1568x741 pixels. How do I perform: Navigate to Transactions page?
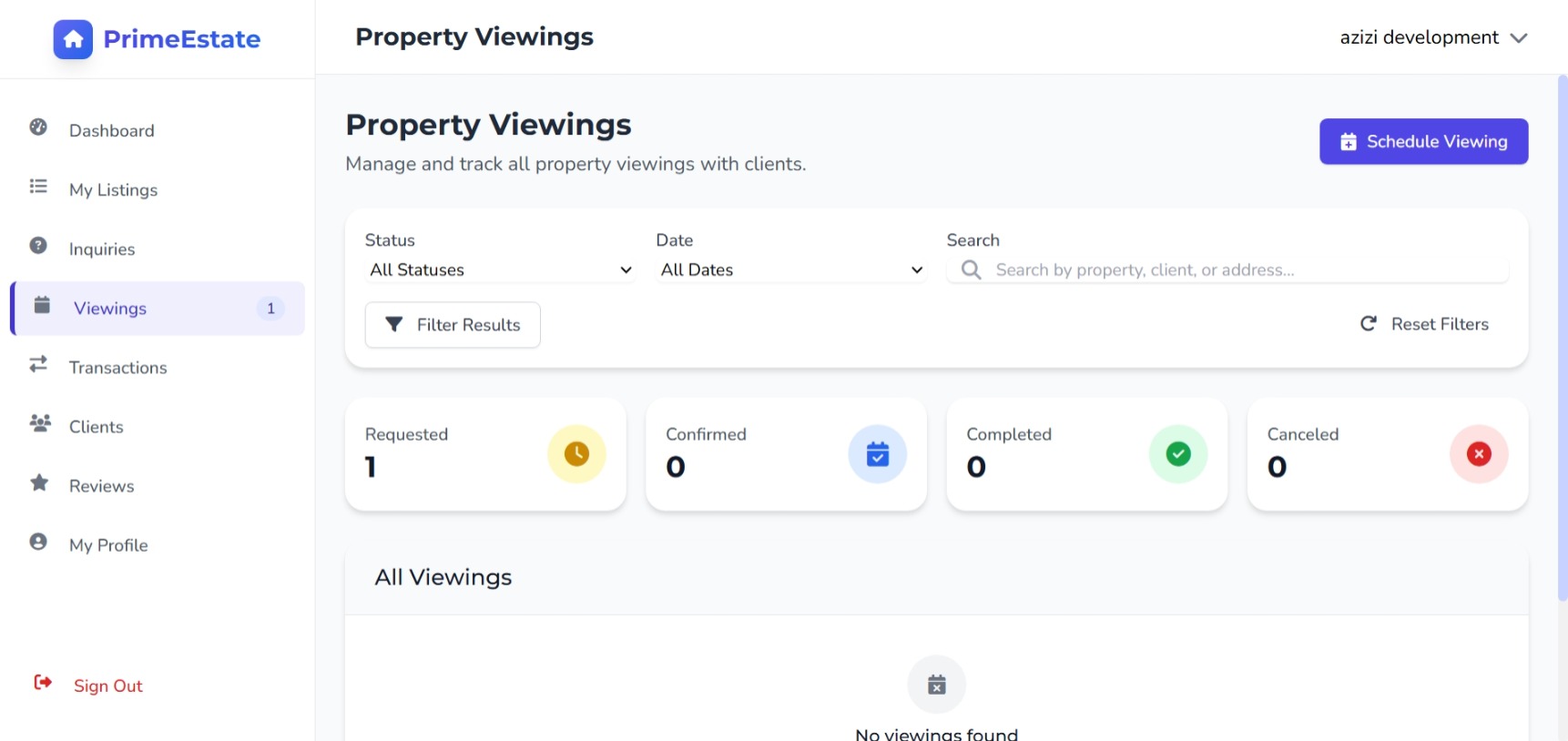117,367
